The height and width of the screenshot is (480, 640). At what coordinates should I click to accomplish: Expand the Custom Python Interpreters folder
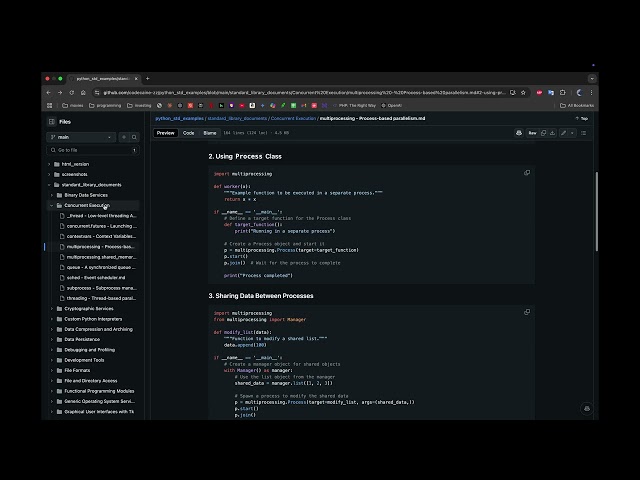[x=52, y=319]
